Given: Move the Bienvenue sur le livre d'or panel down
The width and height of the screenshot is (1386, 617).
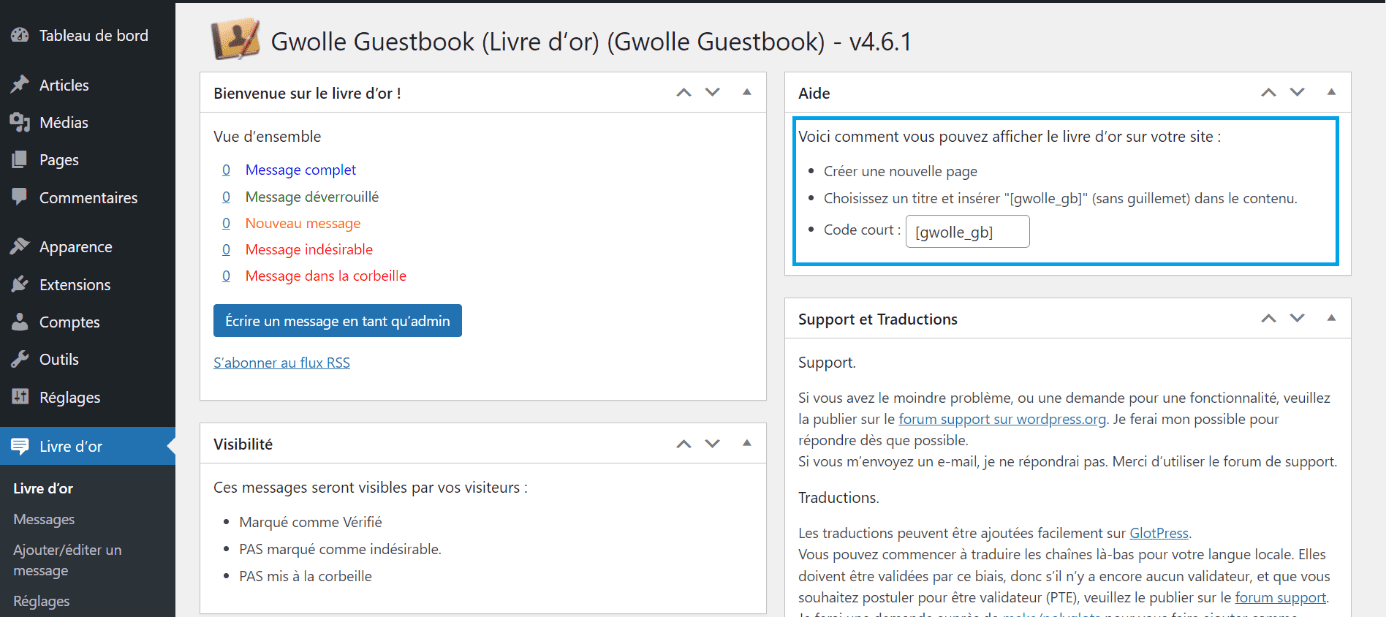Looking at the screenshot, I should pyautogui.click(x=712, y=93).
